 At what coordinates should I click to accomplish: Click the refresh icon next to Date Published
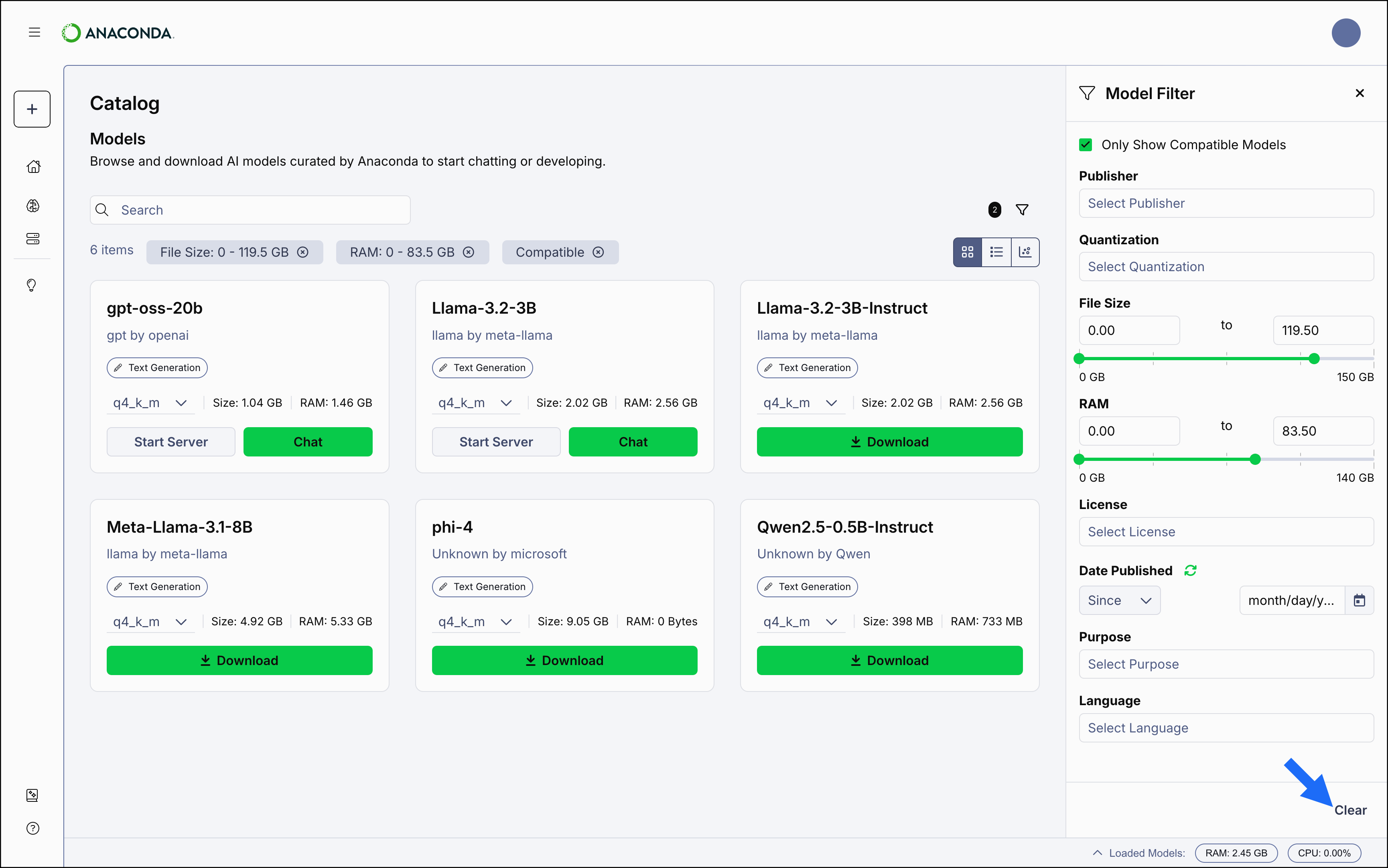(1191, 570)
